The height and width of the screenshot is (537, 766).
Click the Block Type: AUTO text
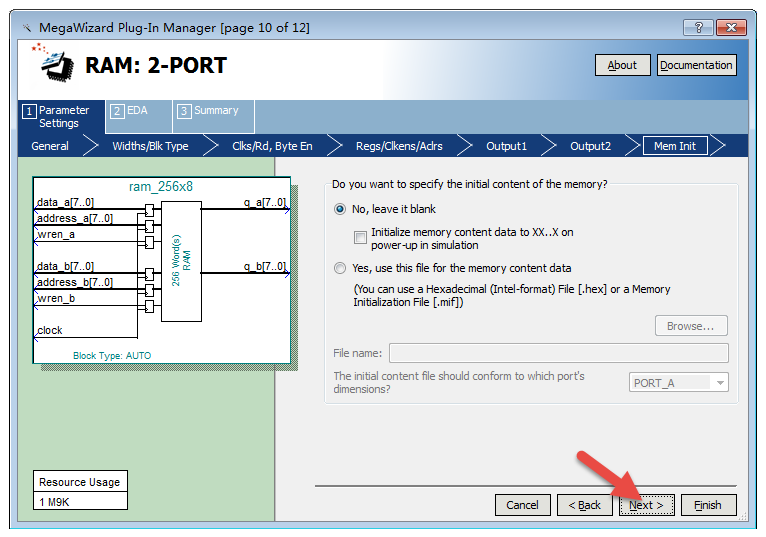[112, 356]
